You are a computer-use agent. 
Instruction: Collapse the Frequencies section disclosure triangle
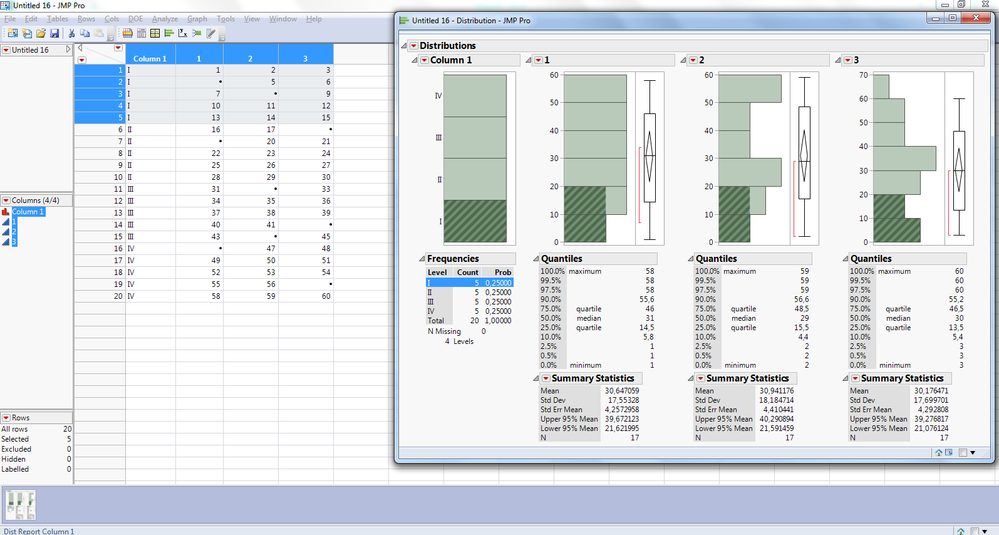coord(421,258)
